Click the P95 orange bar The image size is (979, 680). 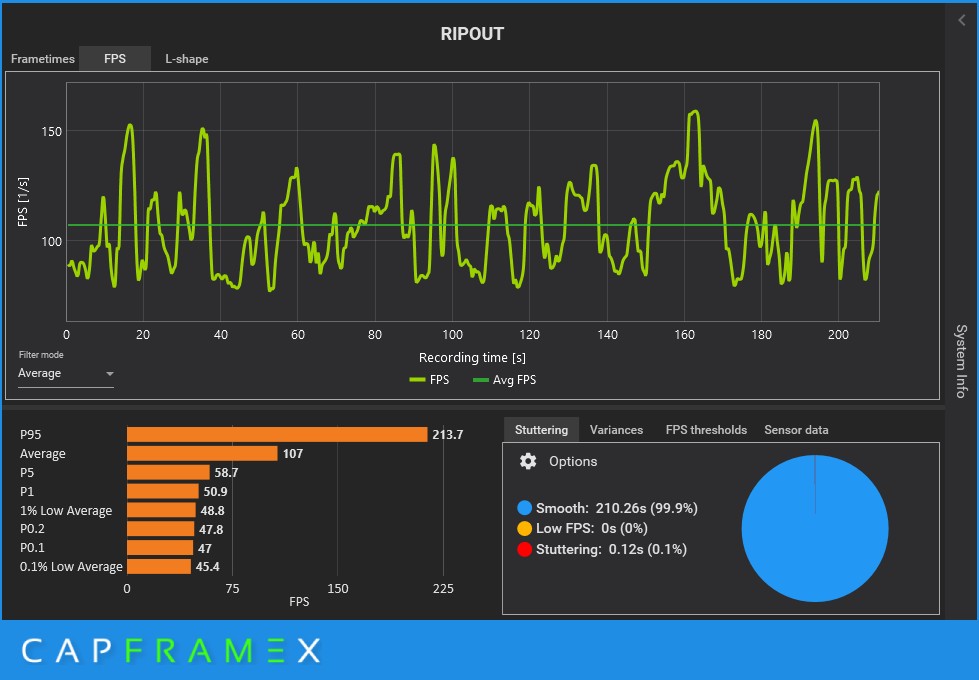[x=277, y=435]
